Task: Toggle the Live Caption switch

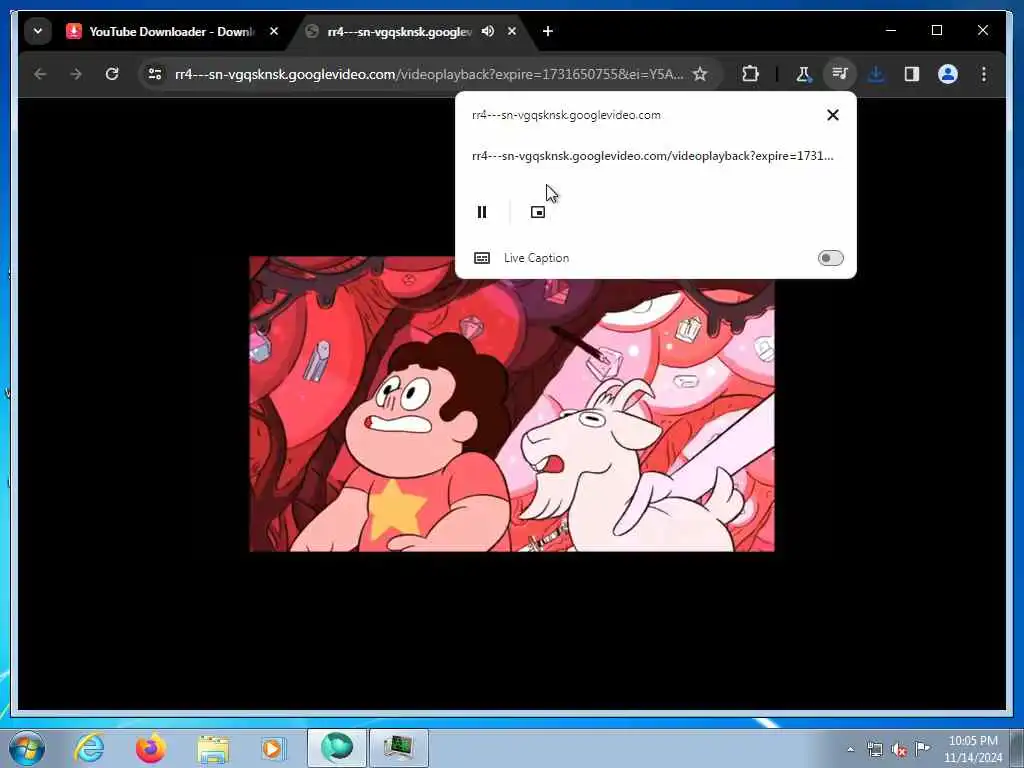Action: [x=831, y=258]
